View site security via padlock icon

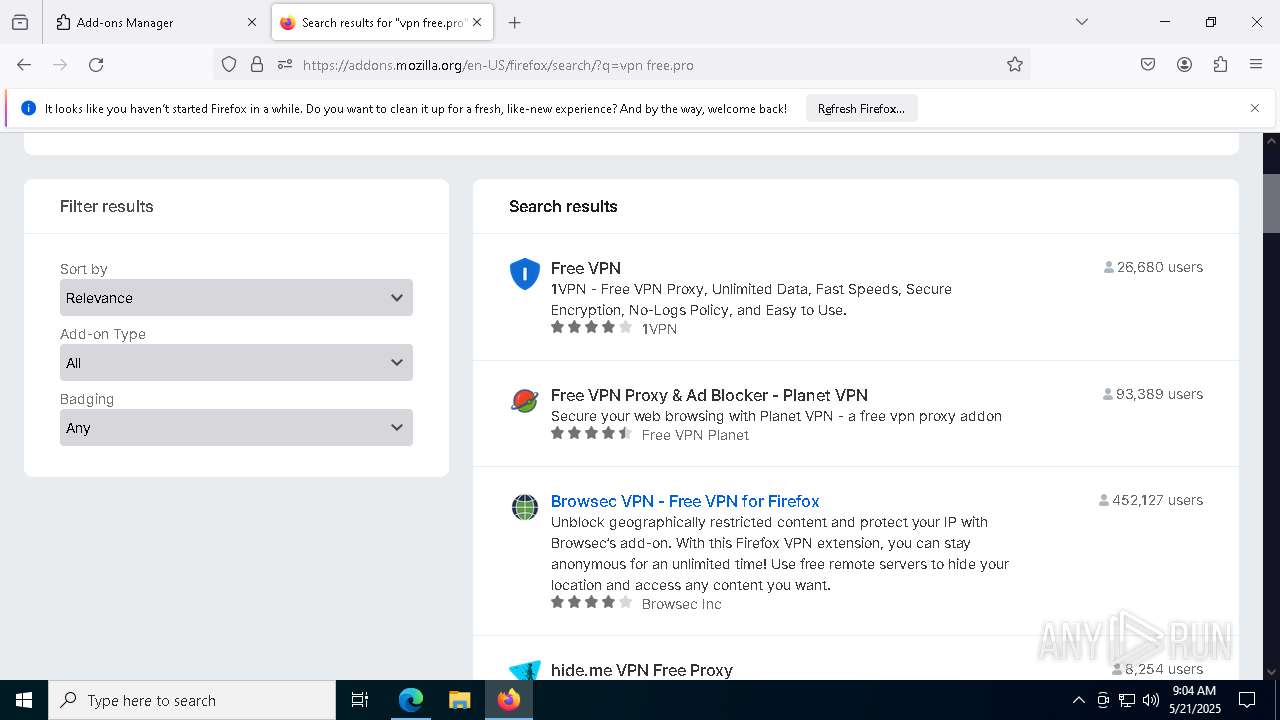257,65
